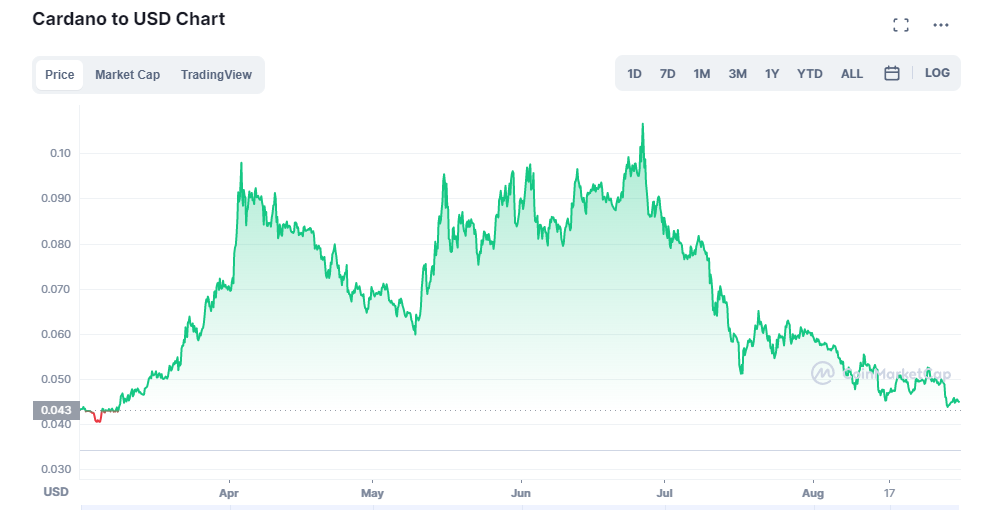Viewport: 987px width, 510px height.
Task: Click the Aug x-axis label
Action: 813,493
